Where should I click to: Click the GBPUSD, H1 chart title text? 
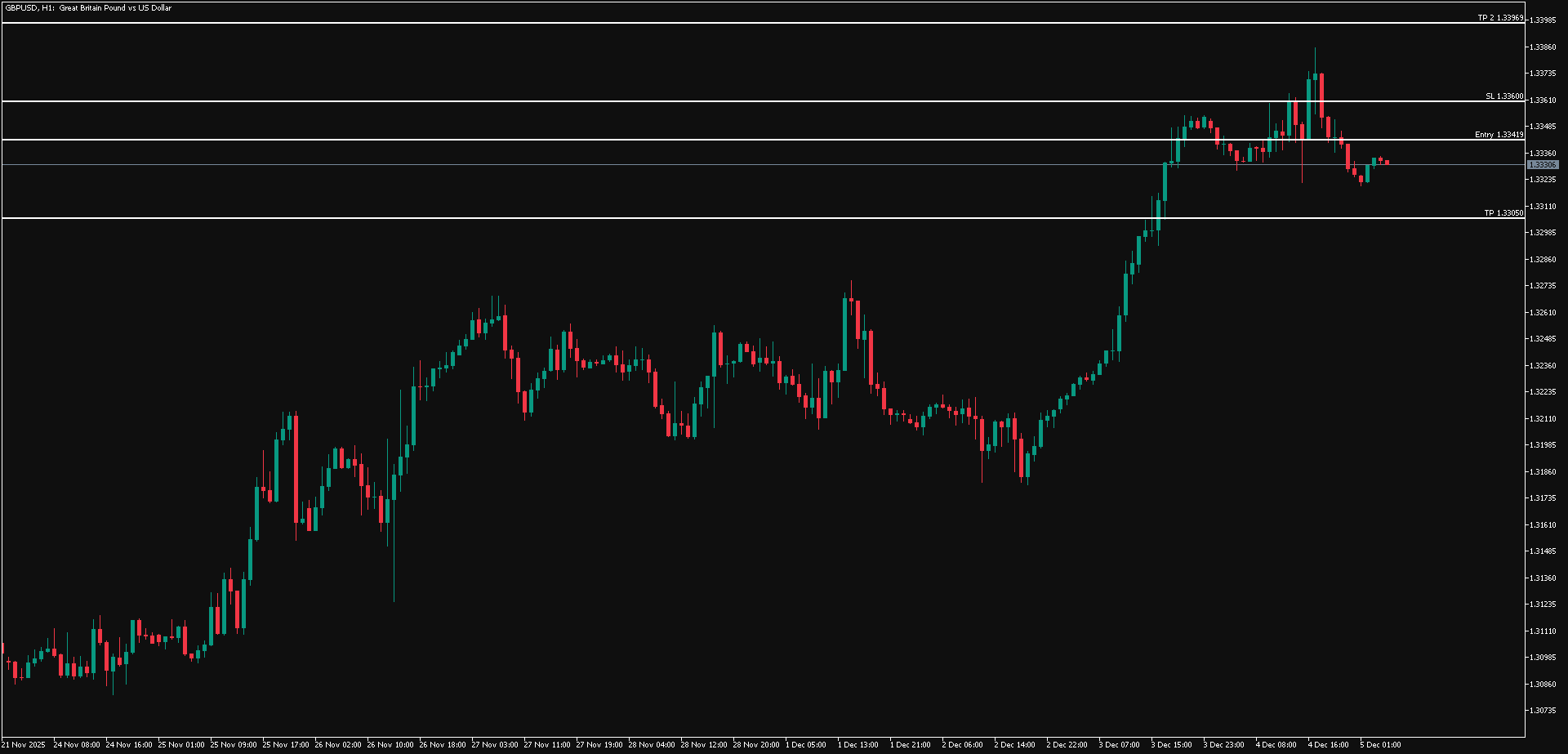click(x=87, y=8)
